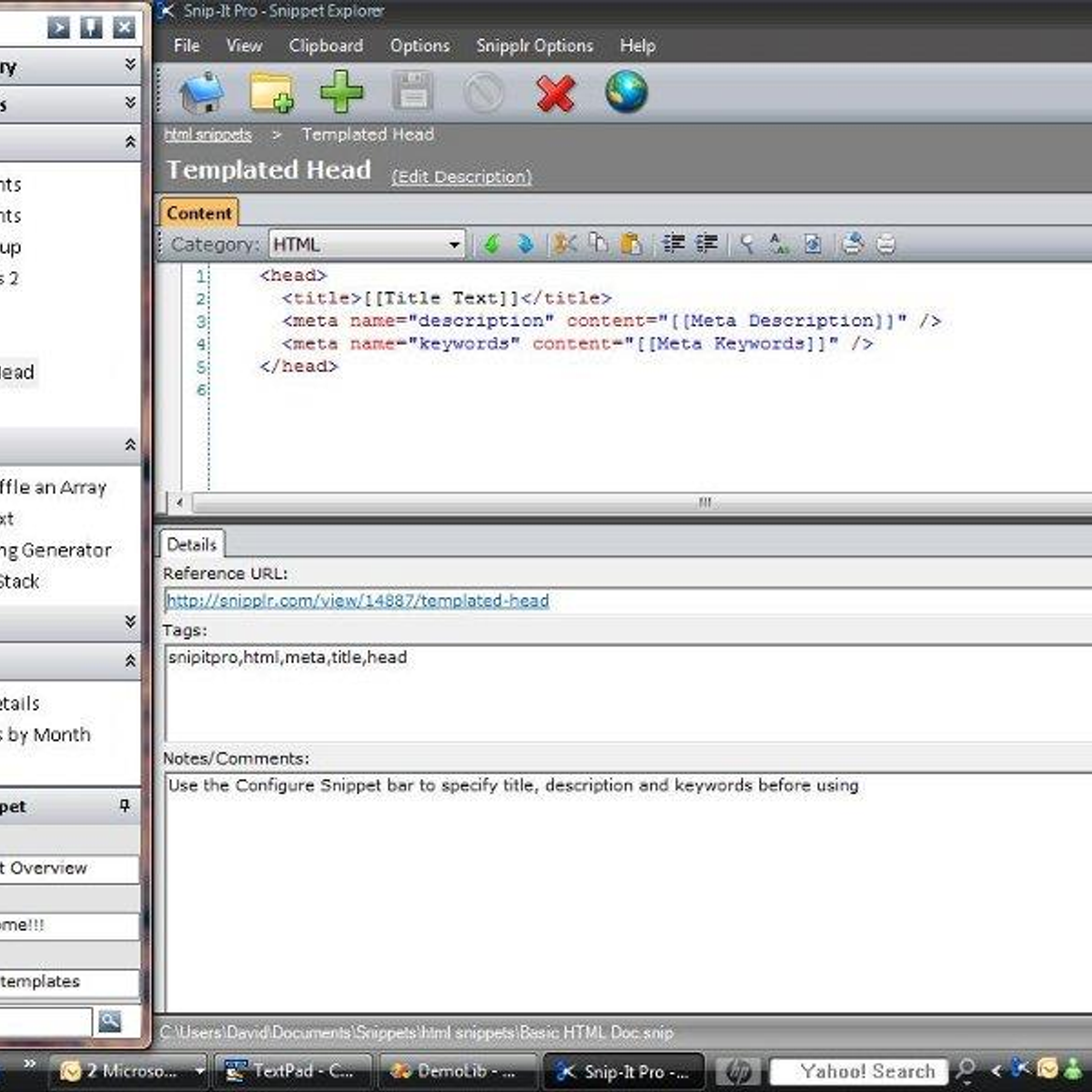
Task: Click the scroll left arrow of code editor
Action: click(x=179, y=501)
